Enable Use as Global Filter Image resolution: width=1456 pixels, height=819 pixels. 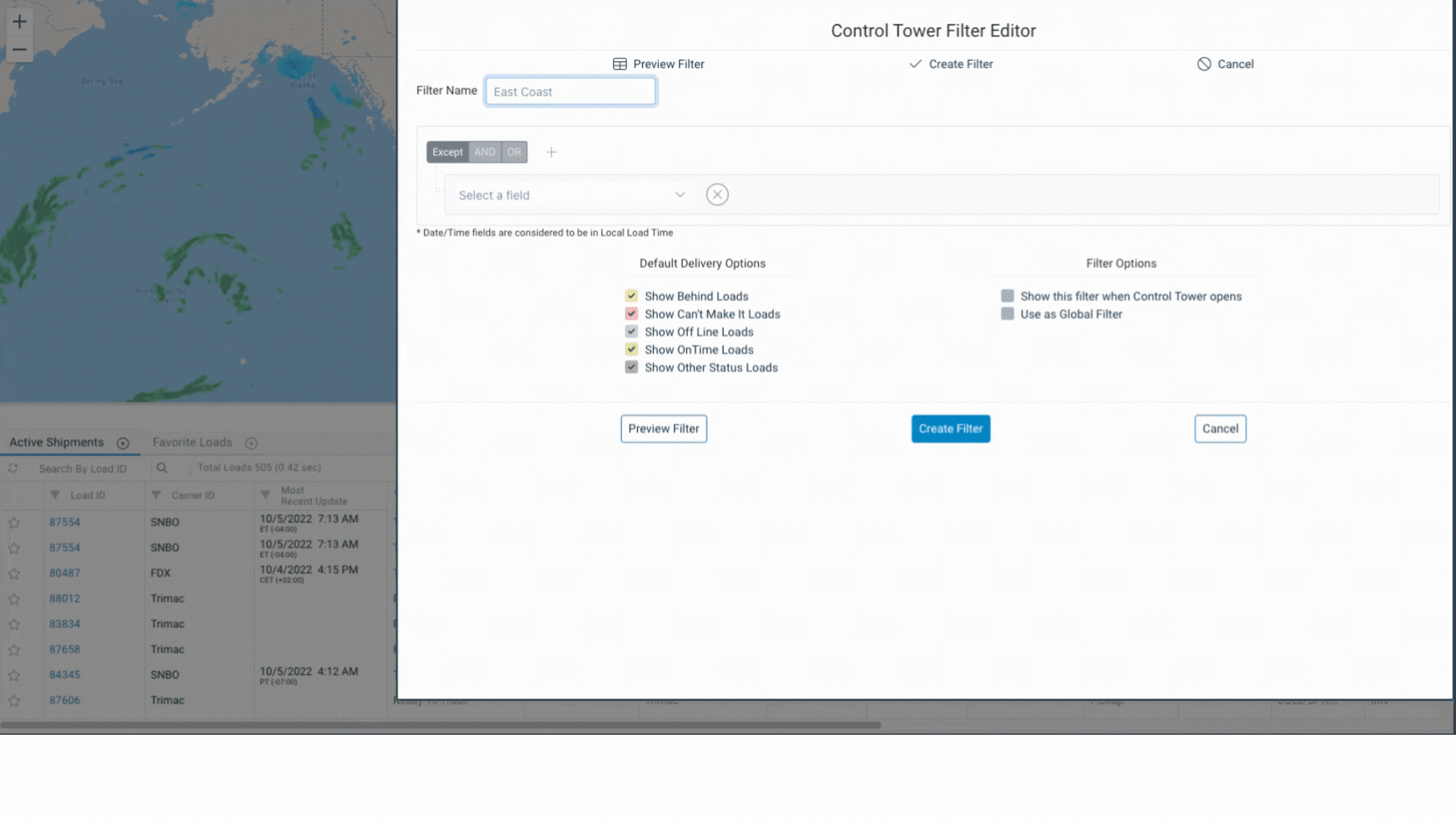click(x=1007, y=314)
